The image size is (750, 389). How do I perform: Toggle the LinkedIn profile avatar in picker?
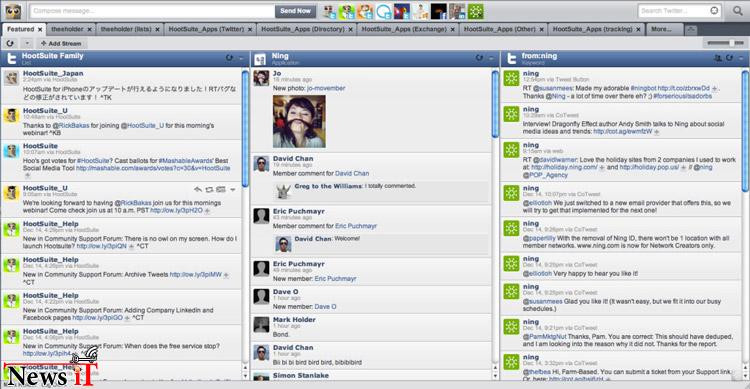tap(457, 11)
